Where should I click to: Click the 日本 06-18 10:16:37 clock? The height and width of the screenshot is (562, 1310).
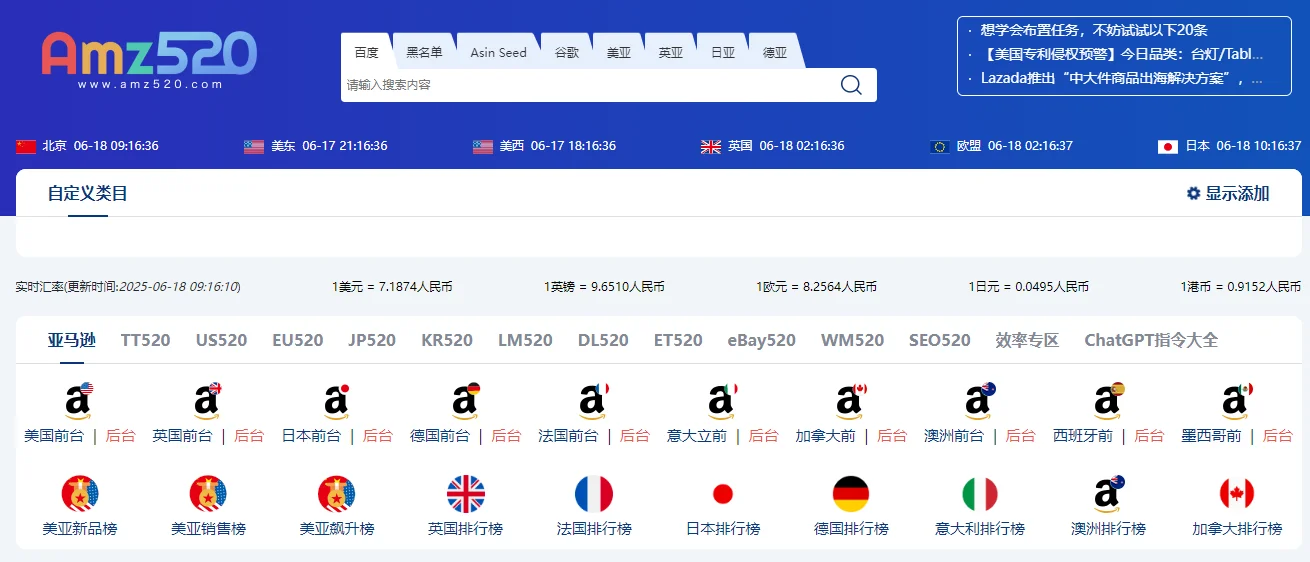1230,146
